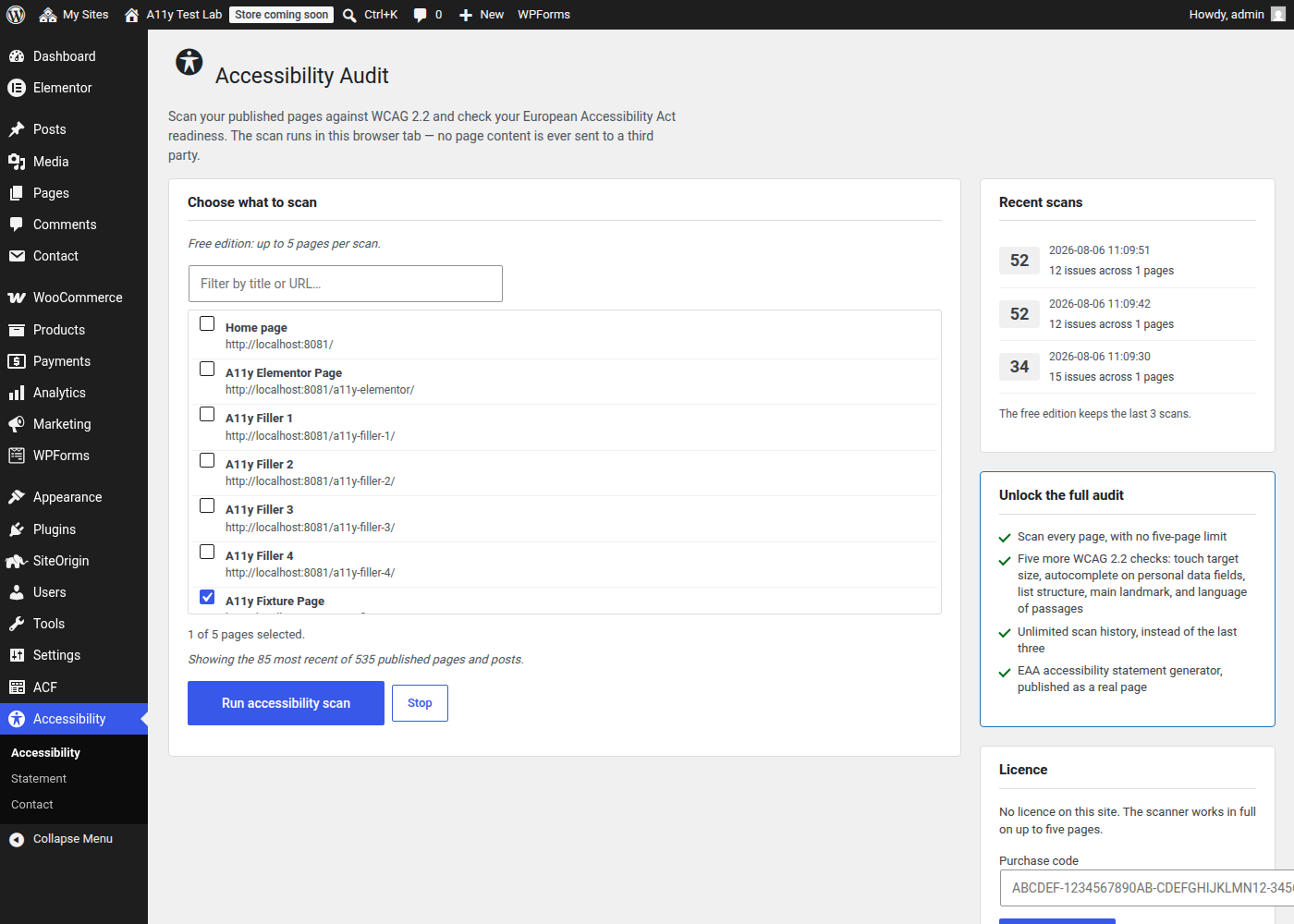Click the Filter by title or URL field

click(346, 284)
